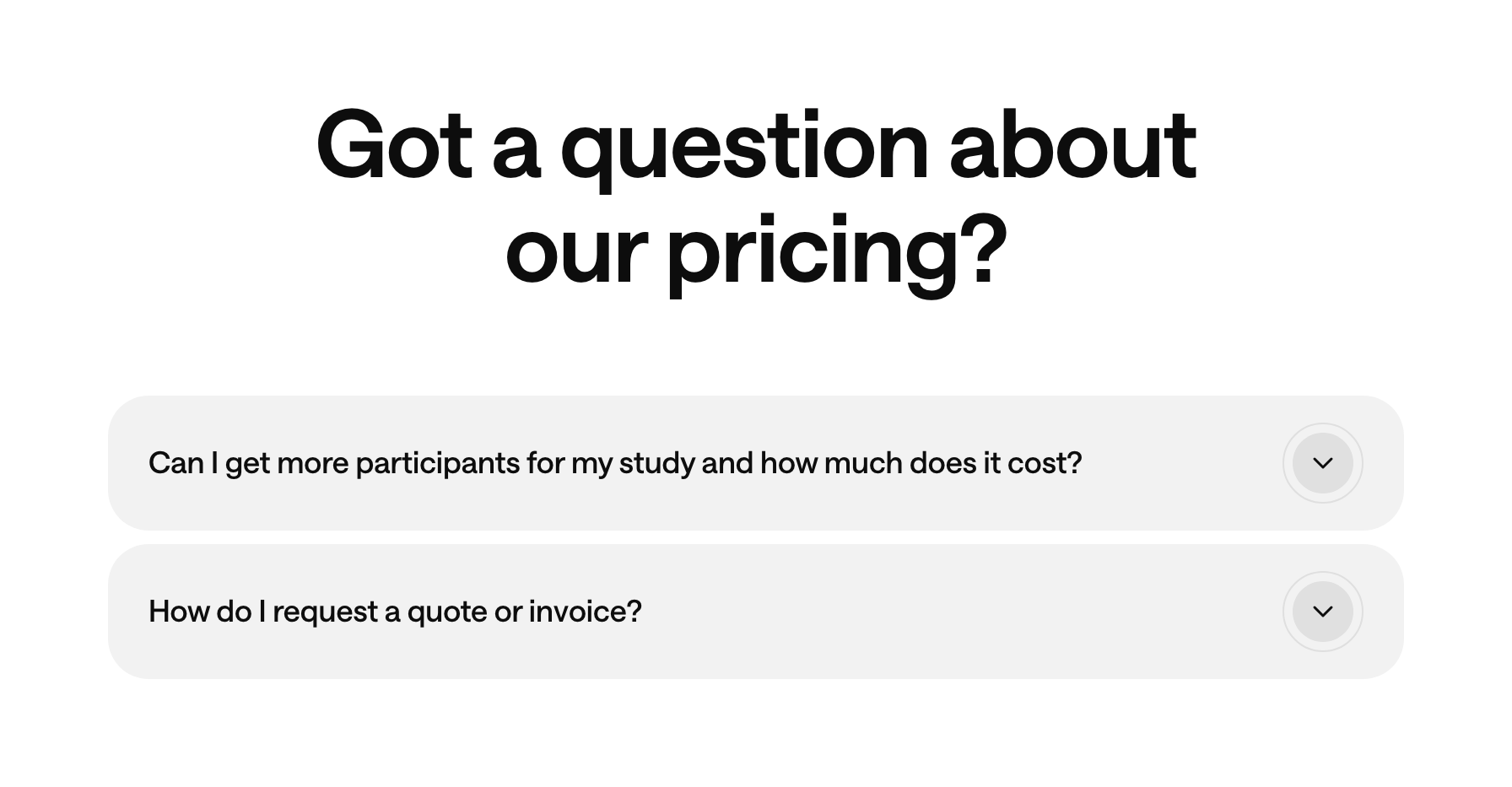The image size is (1512, 787).
Task: Click the round gray button in first FAQ
Action: click(1322, 463)
